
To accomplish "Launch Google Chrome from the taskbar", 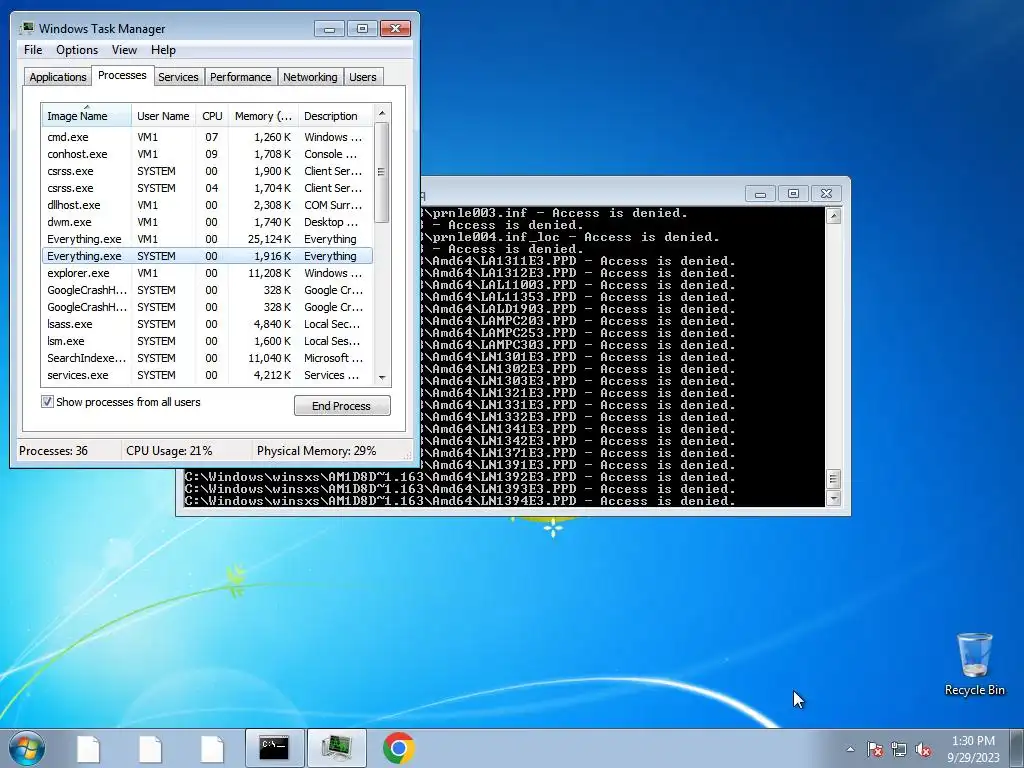I will click(398, 748).
